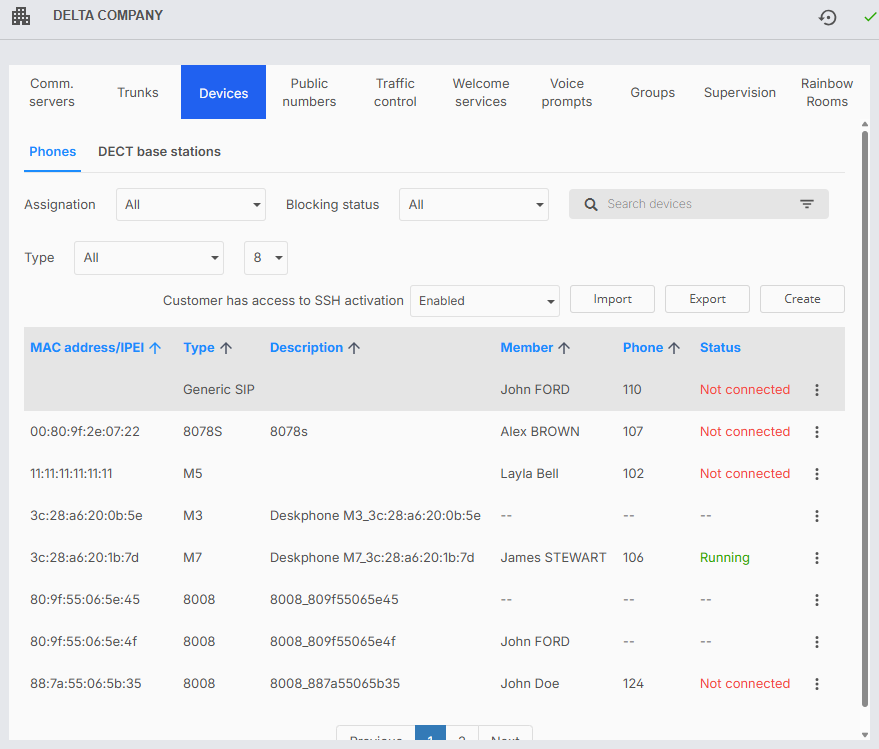
Task: Click the Delta Company building icon
Action: pos(21,17)
